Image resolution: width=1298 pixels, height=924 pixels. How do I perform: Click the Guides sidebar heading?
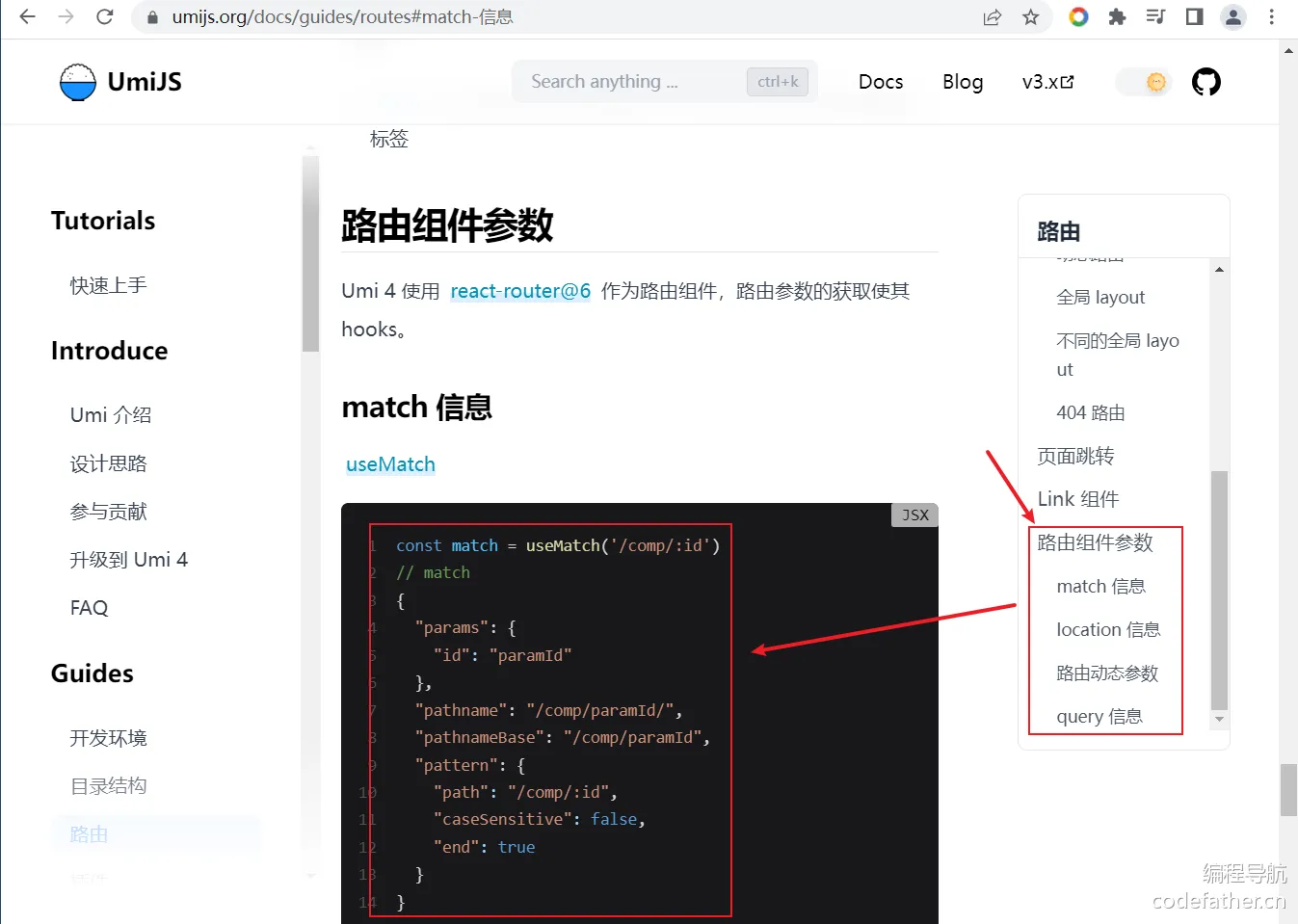point(93,673)
